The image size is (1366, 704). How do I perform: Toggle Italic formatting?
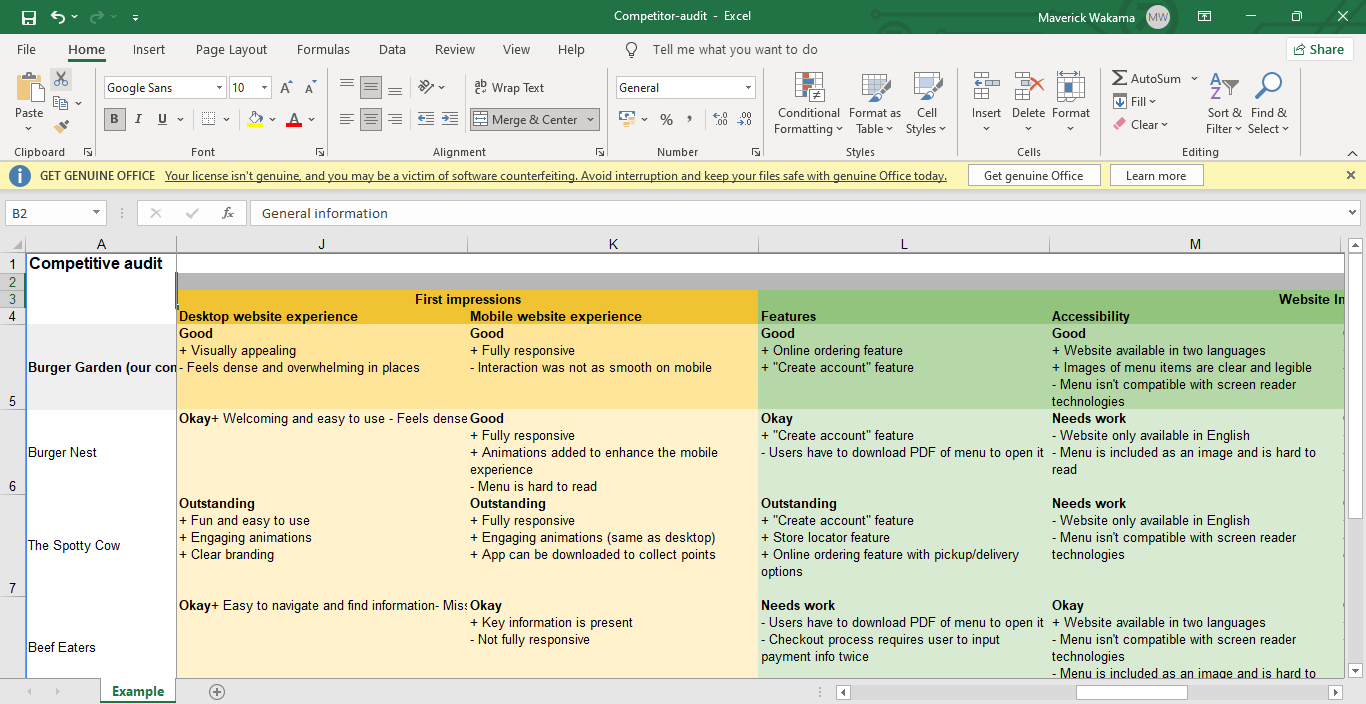(x=138, y=119)
